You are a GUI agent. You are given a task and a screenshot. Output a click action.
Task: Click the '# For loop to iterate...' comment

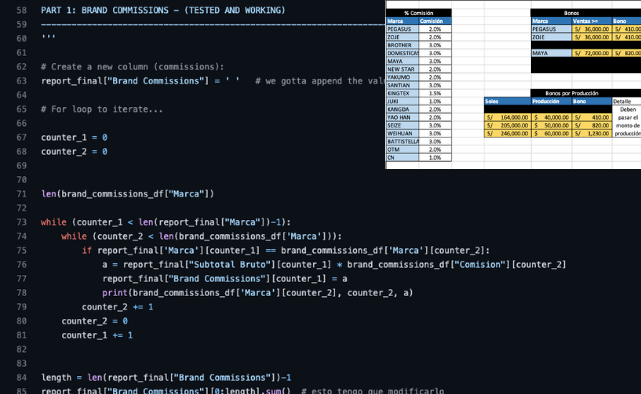(x=102, y=109)
